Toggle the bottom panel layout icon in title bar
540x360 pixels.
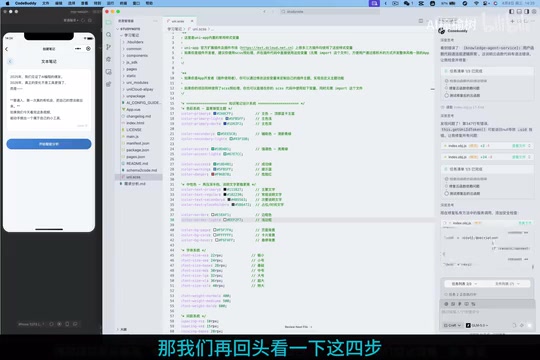point(519,11)
